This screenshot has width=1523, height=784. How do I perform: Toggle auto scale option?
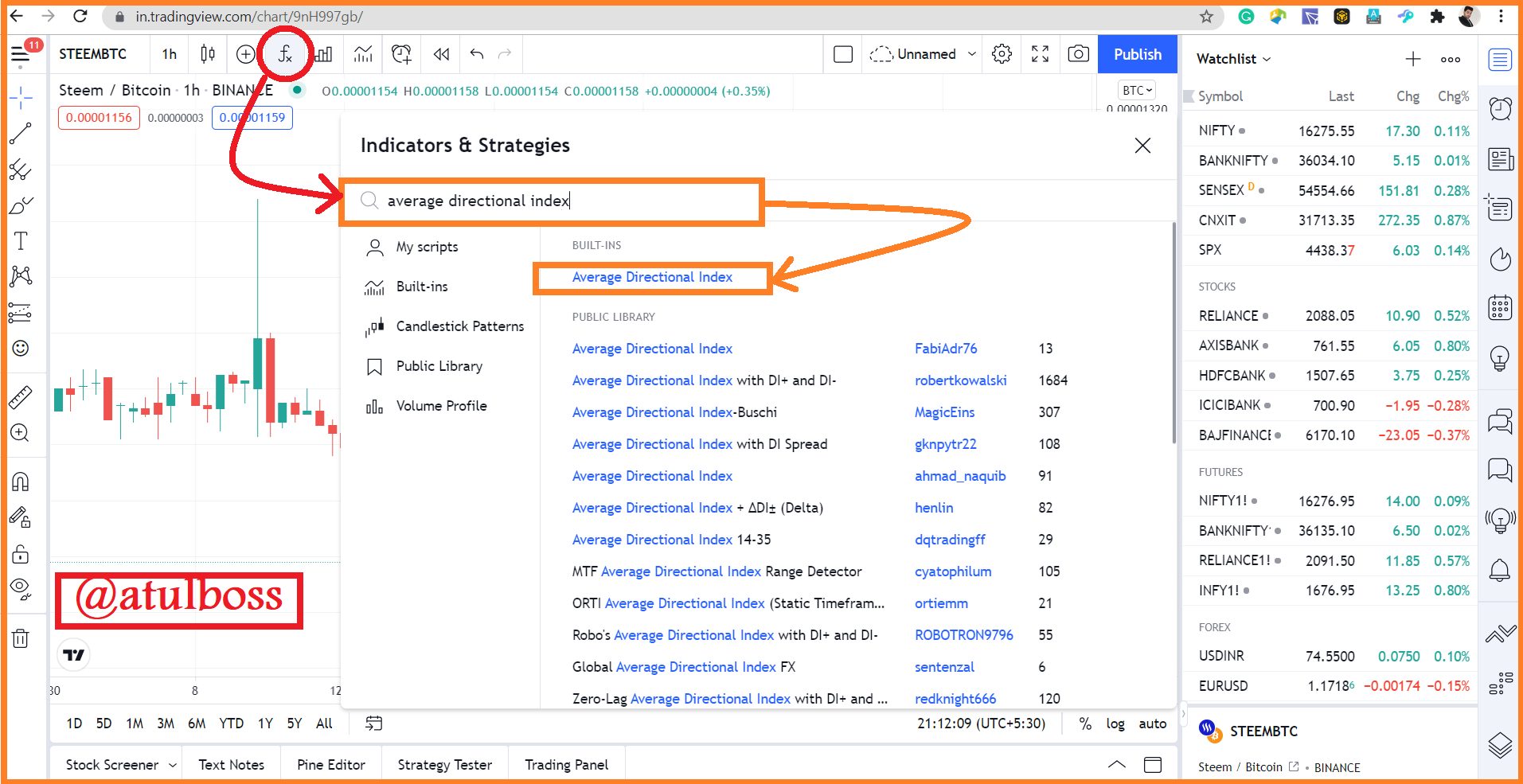(x=1152, y=724)
